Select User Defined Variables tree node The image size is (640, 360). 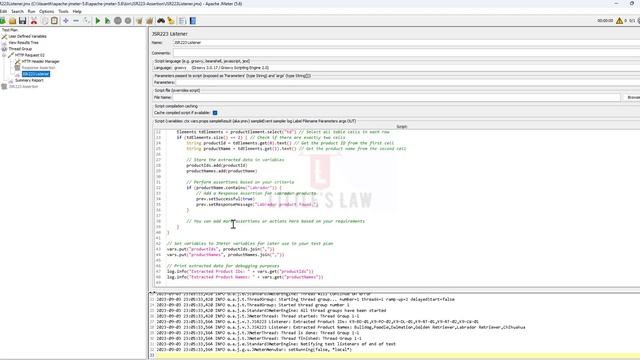pos(27,36)
